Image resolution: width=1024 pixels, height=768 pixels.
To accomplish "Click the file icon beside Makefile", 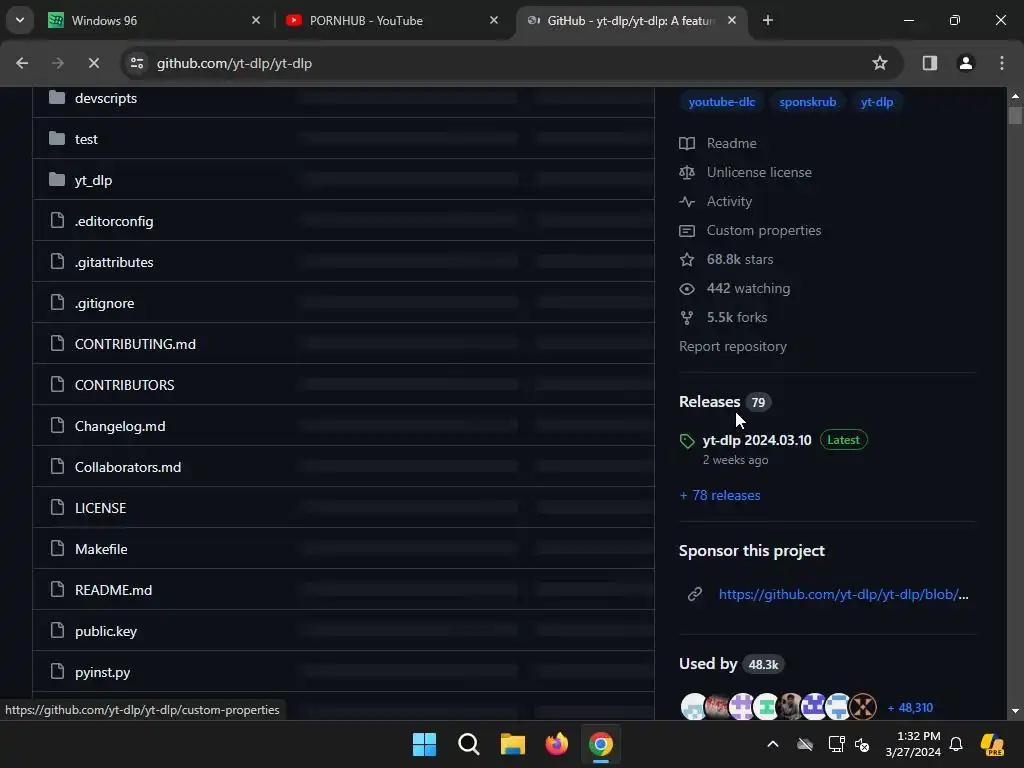I will click(57, 548).
